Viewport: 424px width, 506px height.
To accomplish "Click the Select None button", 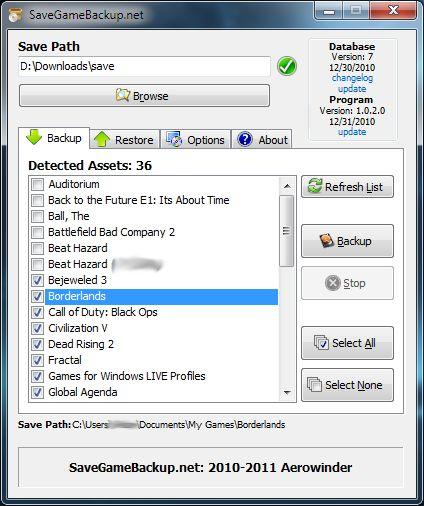I will point(347,385).
